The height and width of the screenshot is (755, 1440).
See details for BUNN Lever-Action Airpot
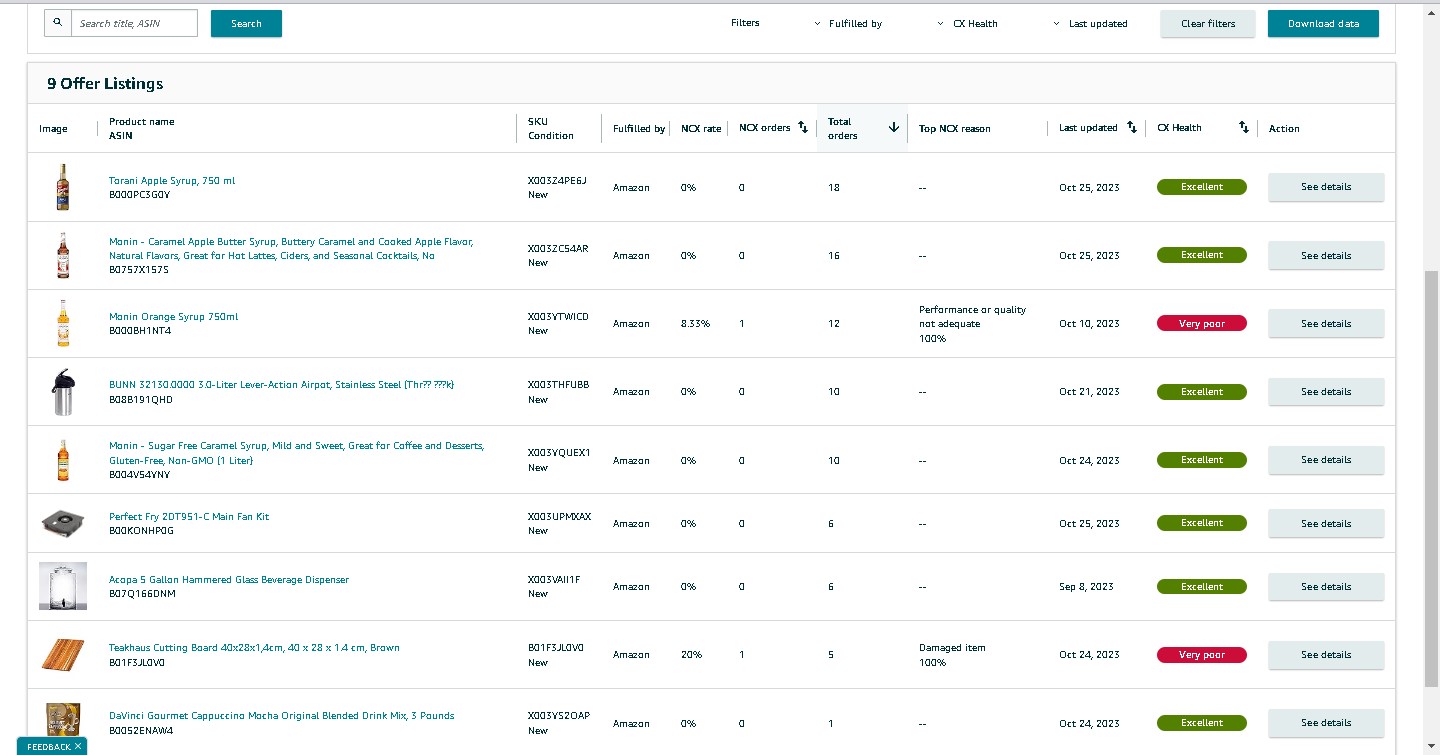[x=1326, y=392]
